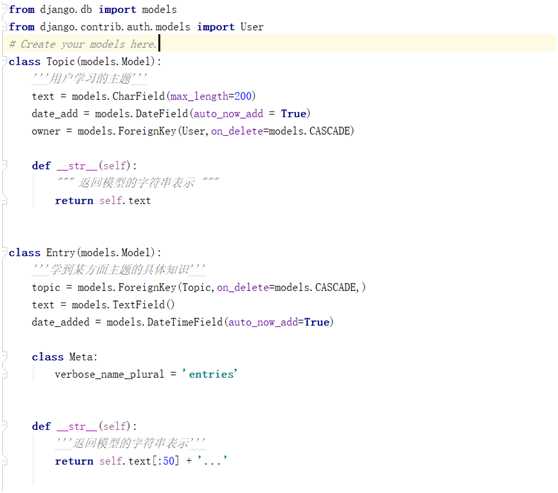
Task: Click 'DateTimeField' in the date_added line
Action: [x=185, y=322]
